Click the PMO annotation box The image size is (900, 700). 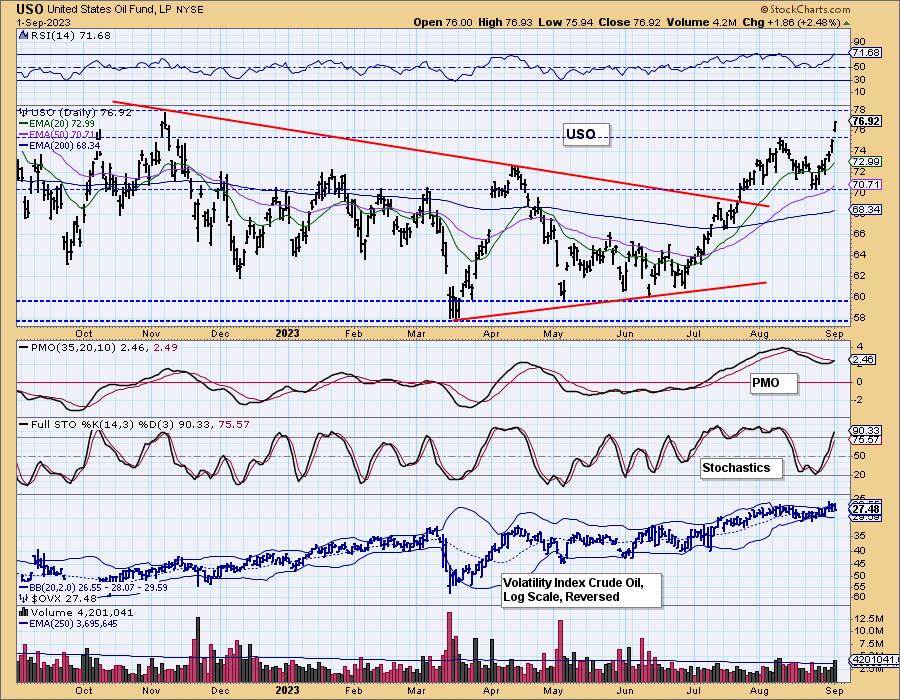click(x=774, y=383)
